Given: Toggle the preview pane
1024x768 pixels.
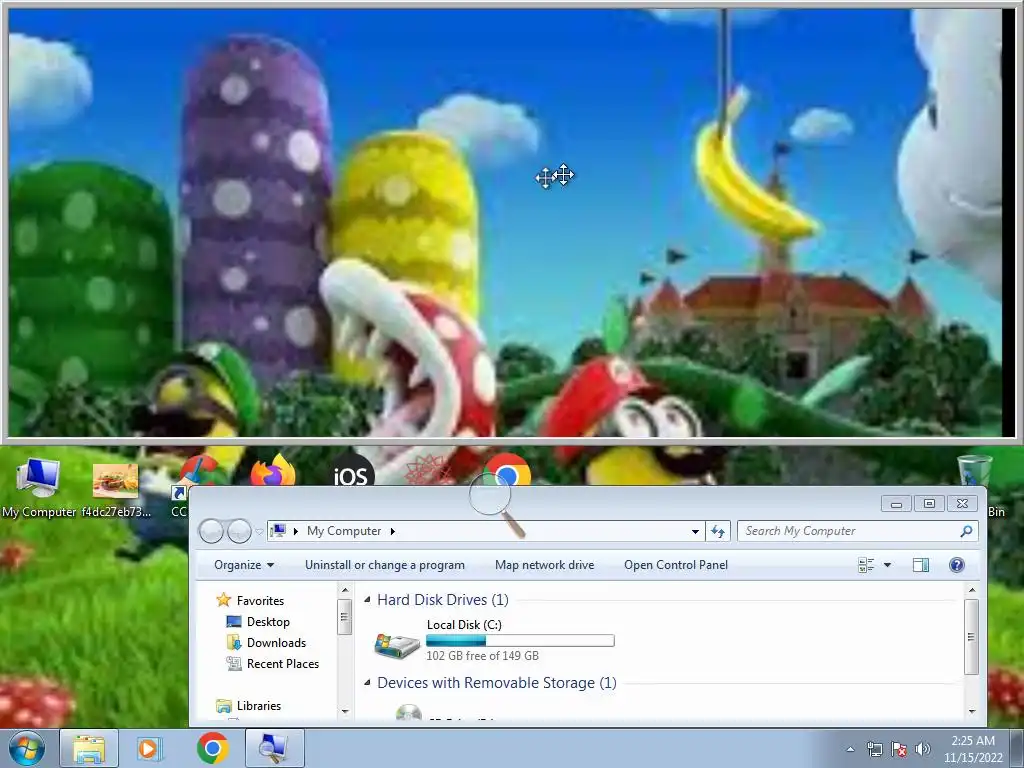Looking at the screenshot, I should pyautogui.click(x=921, y=565).
